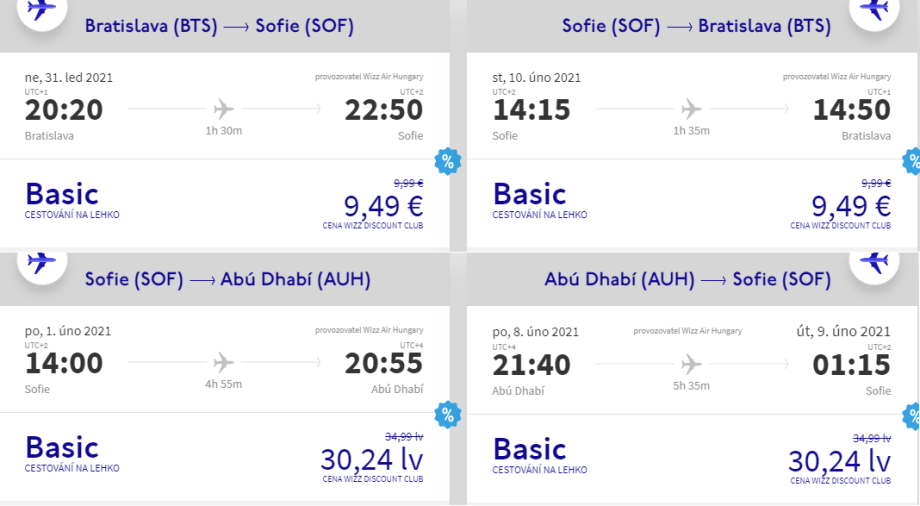The height and width of the screenshot is (506, 920).
Task: Click the 30,24 lv price for Abú Dhabí–Sofie
Action: (x=839, y=460)
